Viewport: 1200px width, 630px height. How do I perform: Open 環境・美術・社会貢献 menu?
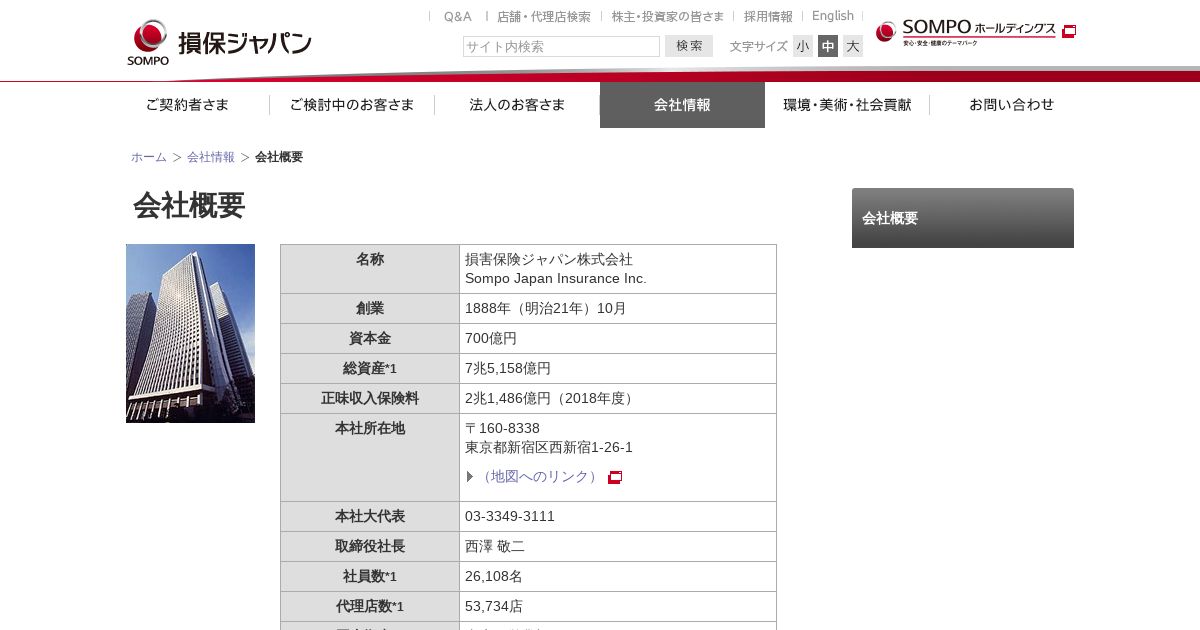[x=847, y=105]
